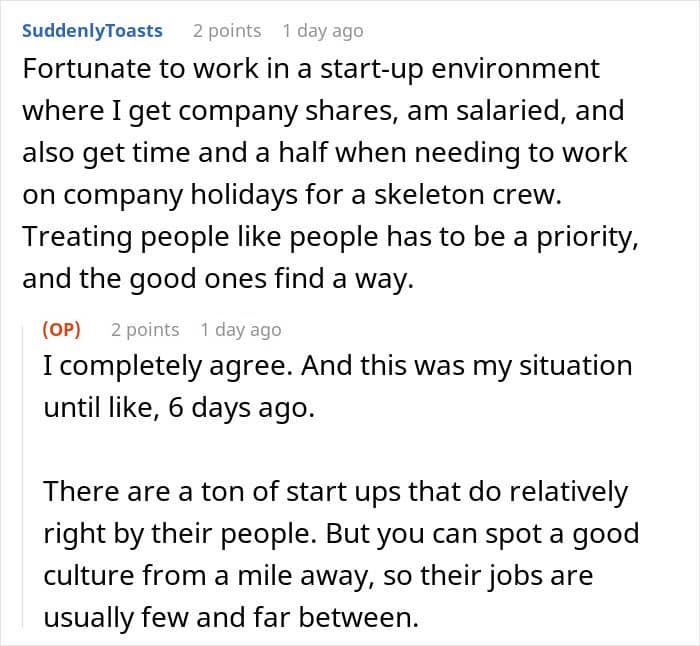Open the SuddenlyToasts user profile
Screen dimensions: 700x646
[92, 31]
